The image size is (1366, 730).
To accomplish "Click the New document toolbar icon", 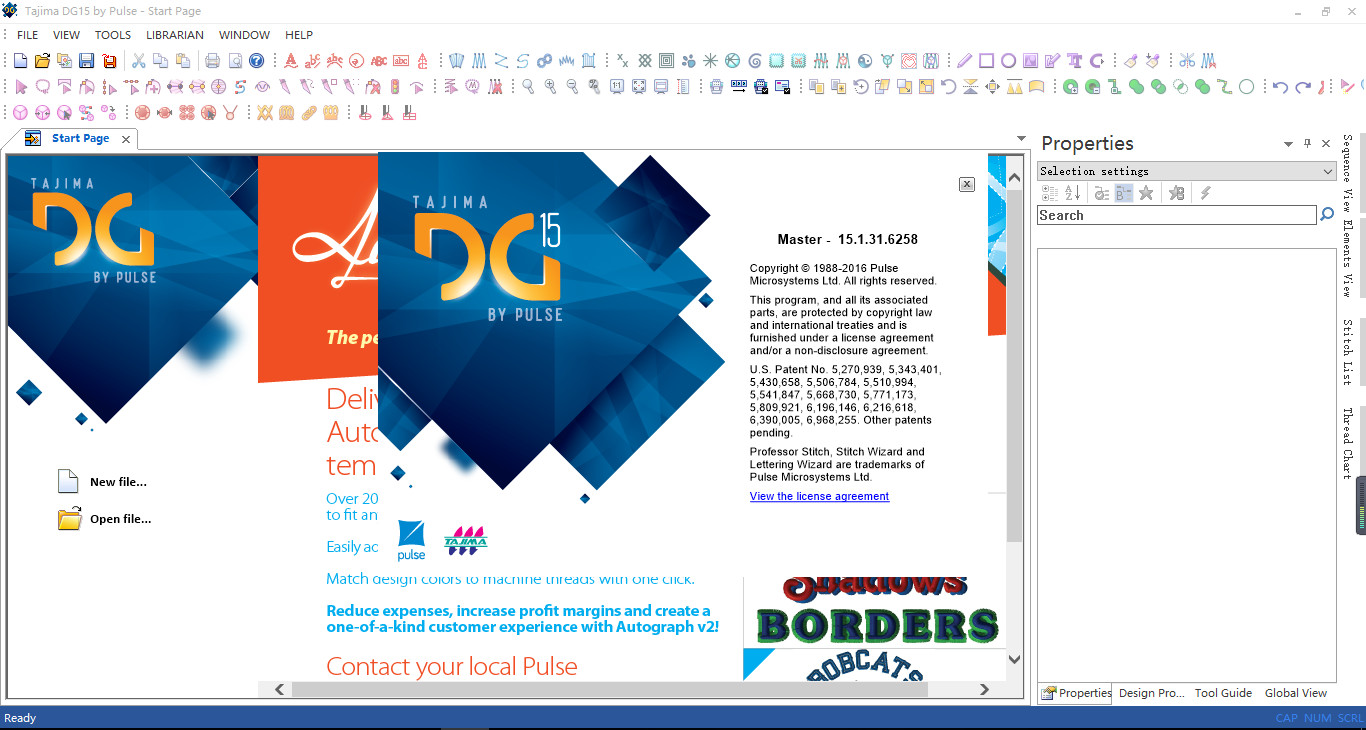I will 21,61.
